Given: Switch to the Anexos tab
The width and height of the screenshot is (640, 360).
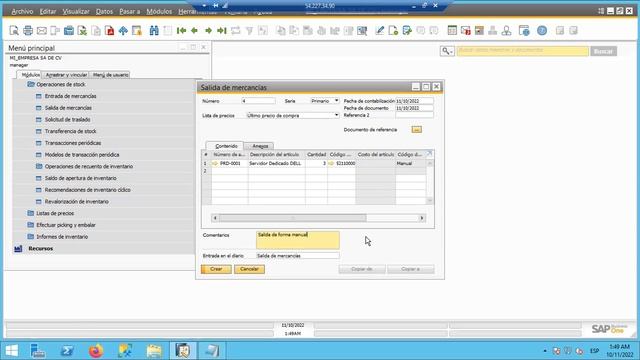Looking at the screenshot, I should [x=260, y=146].
